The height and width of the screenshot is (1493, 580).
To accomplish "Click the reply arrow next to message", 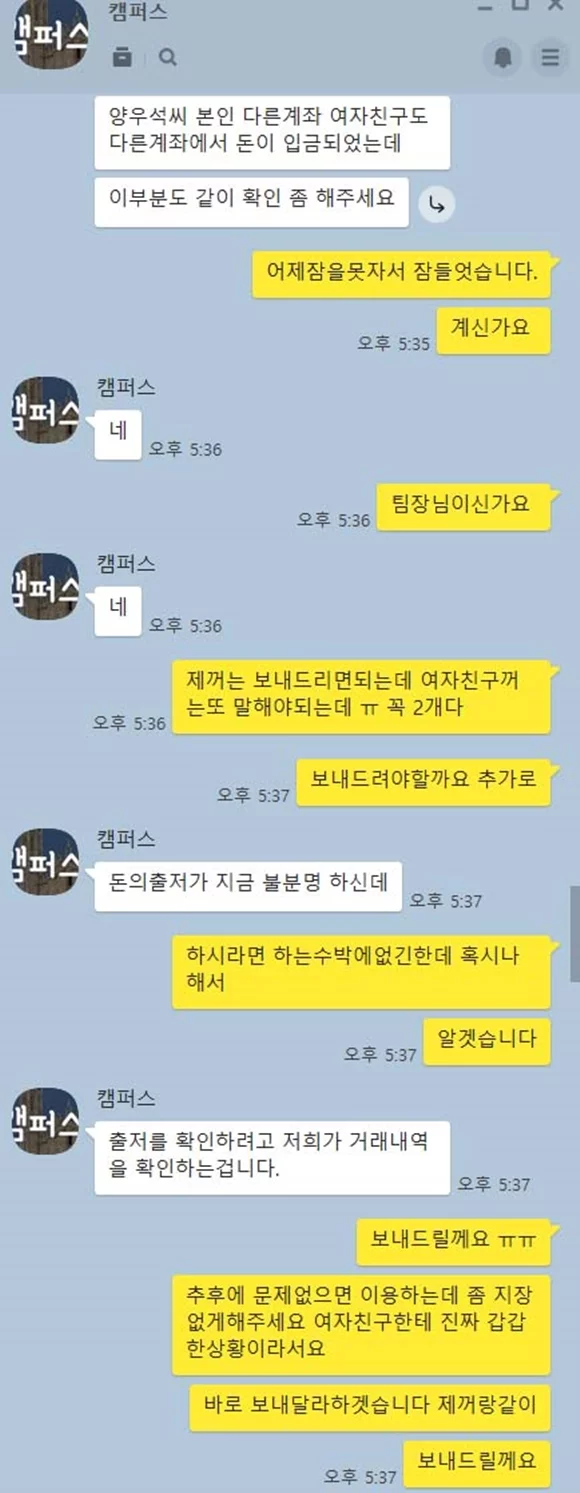I will 436,204.
